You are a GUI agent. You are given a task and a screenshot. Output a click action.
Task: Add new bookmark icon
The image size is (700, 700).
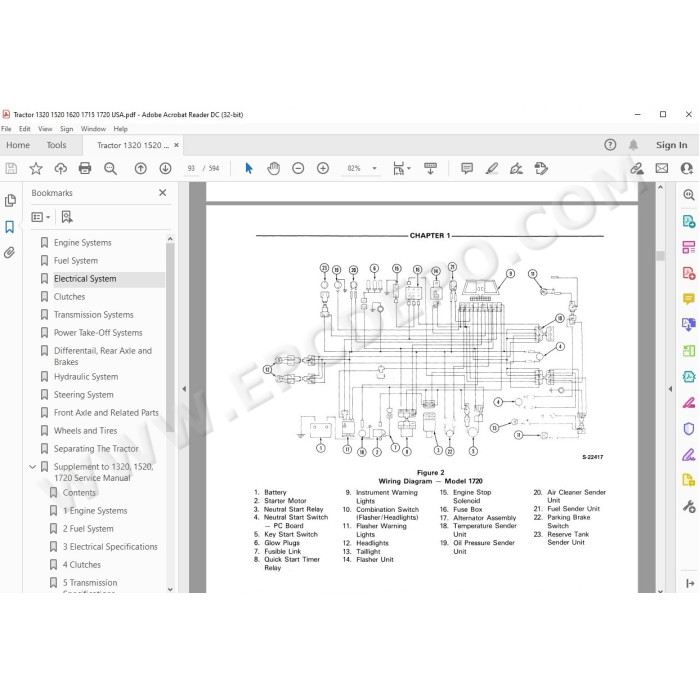[67, 217]
